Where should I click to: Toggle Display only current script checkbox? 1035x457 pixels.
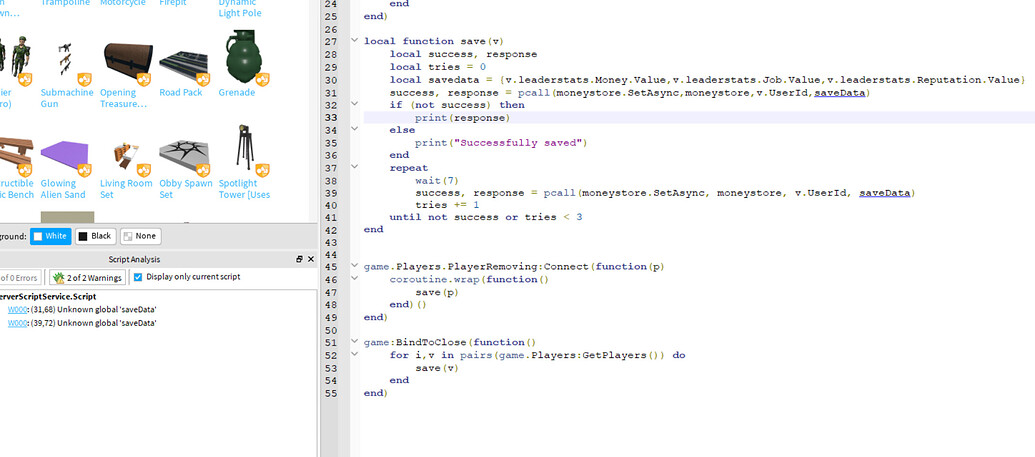click(138, 277)
